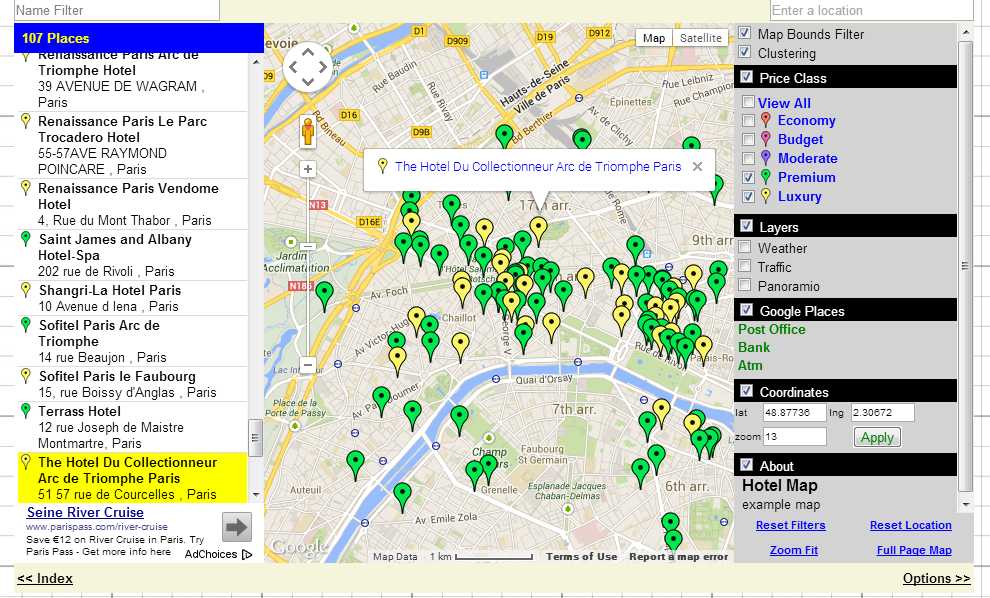Viewport: 990px width, 598px height.
Task: Grab the Street View pegman icon
Action: [307, 132]
